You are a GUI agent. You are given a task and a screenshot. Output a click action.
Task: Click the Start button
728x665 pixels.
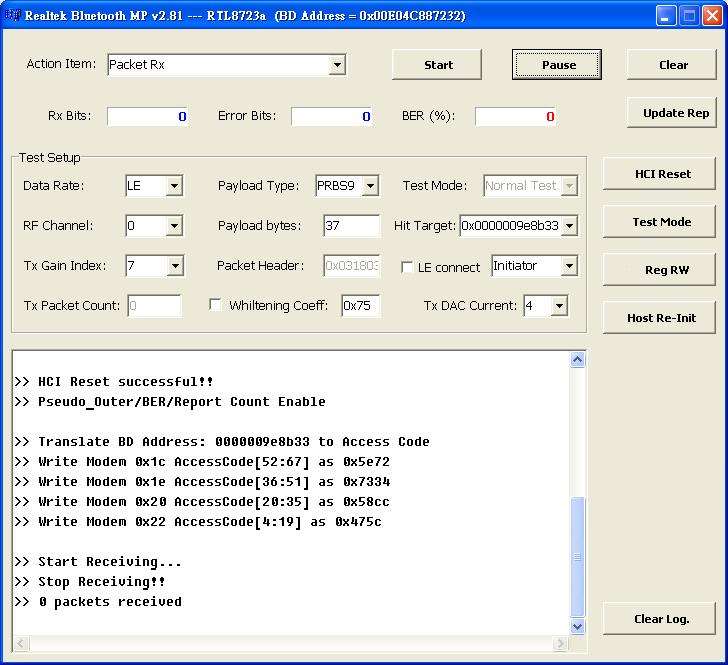tap(437, 65)
